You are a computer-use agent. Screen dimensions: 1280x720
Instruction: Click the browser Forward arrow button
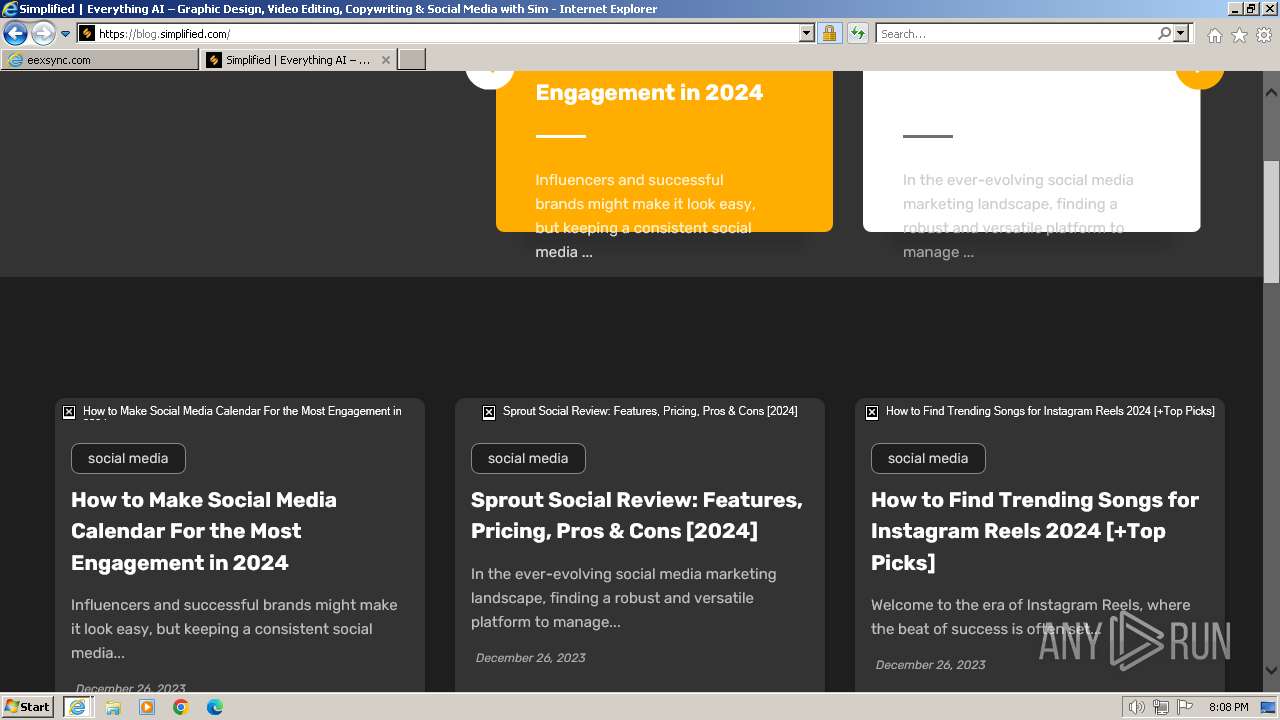click(x=43, y=34)
